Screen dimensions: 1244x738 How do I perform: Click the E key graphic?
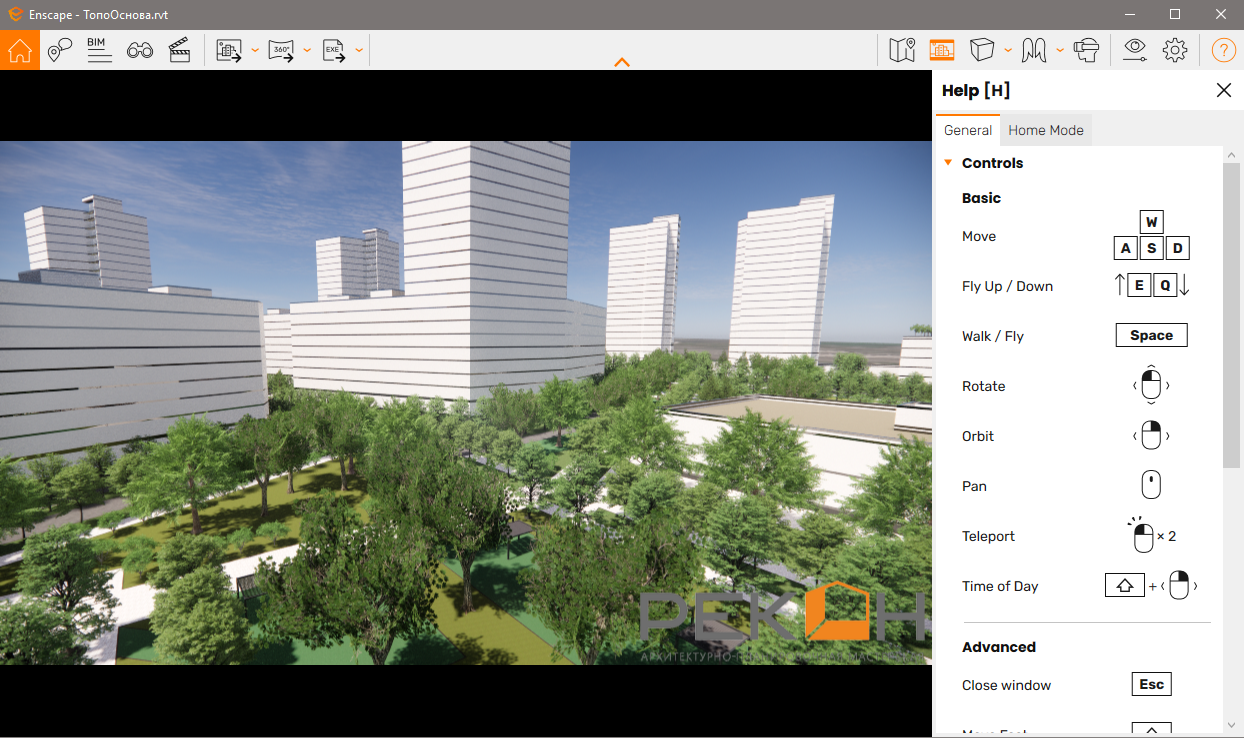pyautogui.click(x=1139, y=286)
